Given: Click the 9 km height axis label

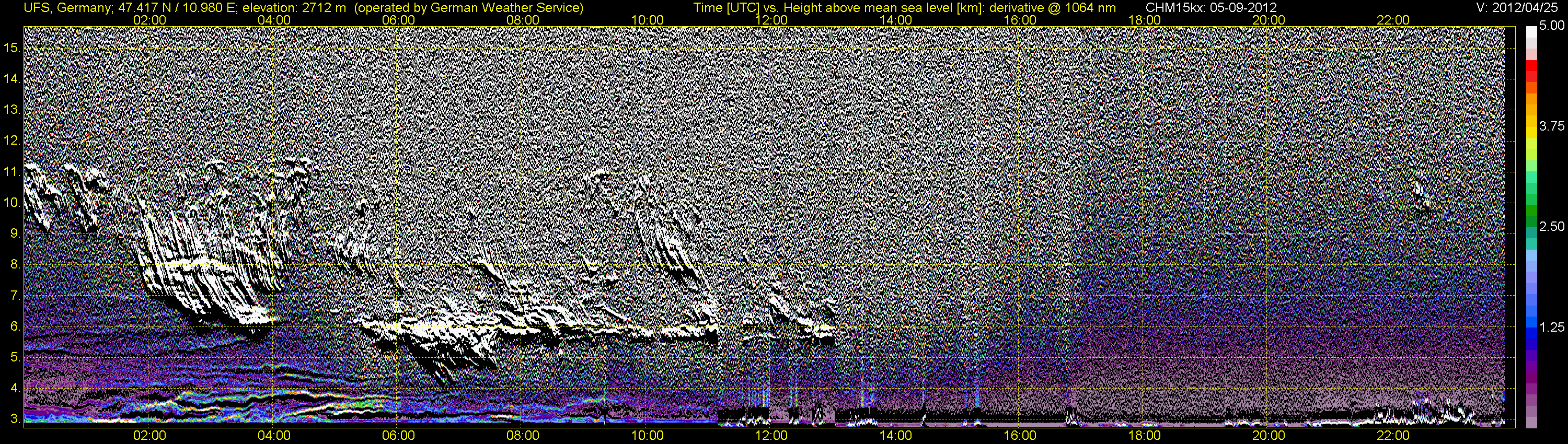Looking at the screenshot, I should click(15, 233).
